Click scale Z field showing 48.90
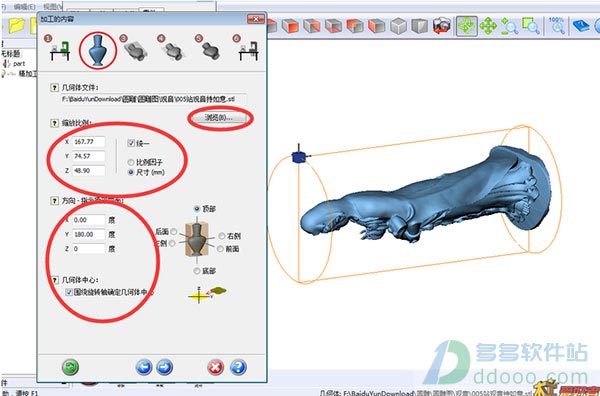This screenshot has height=396, width=600. click(x=88, y=171)
